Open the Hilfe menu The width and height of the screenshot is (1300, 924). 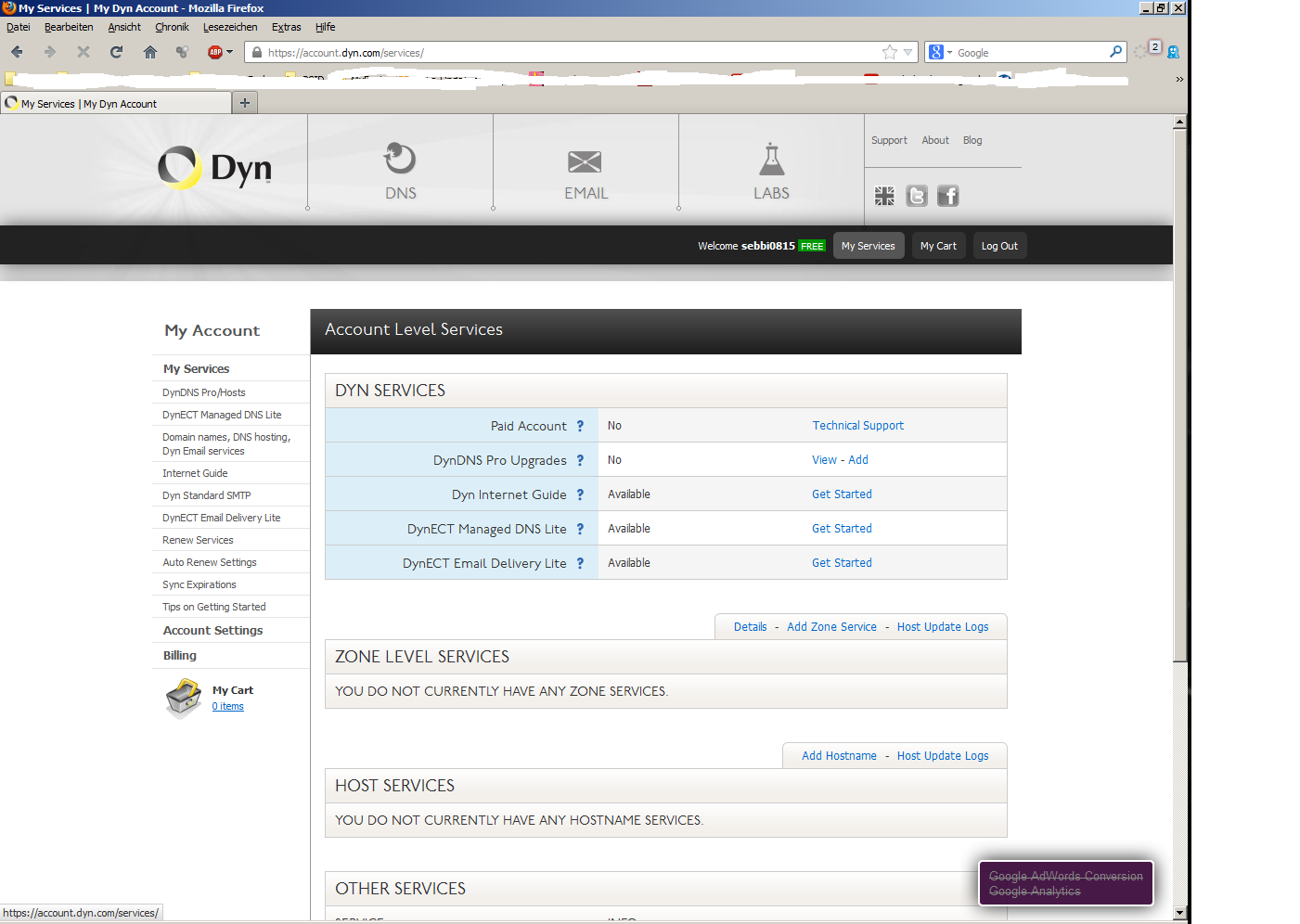[x=325, y=27]
